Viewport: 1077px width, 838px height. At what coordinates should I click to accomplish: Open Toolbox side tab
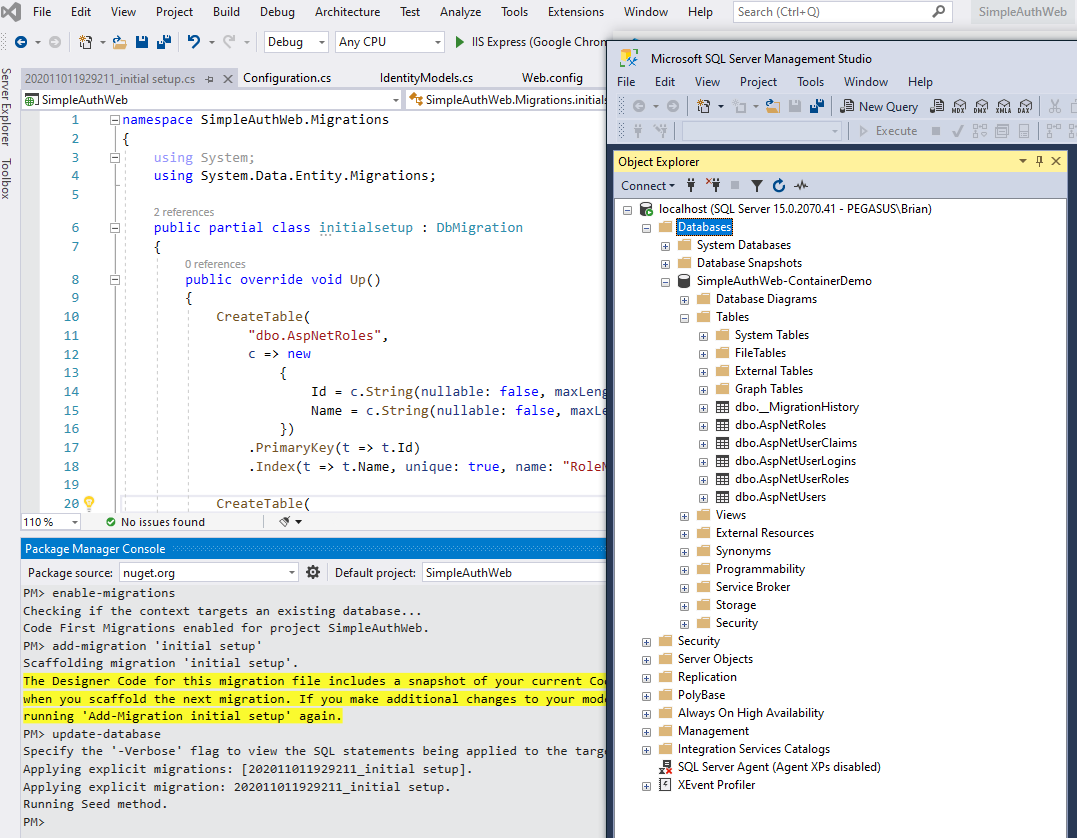(x=6, y=179)
